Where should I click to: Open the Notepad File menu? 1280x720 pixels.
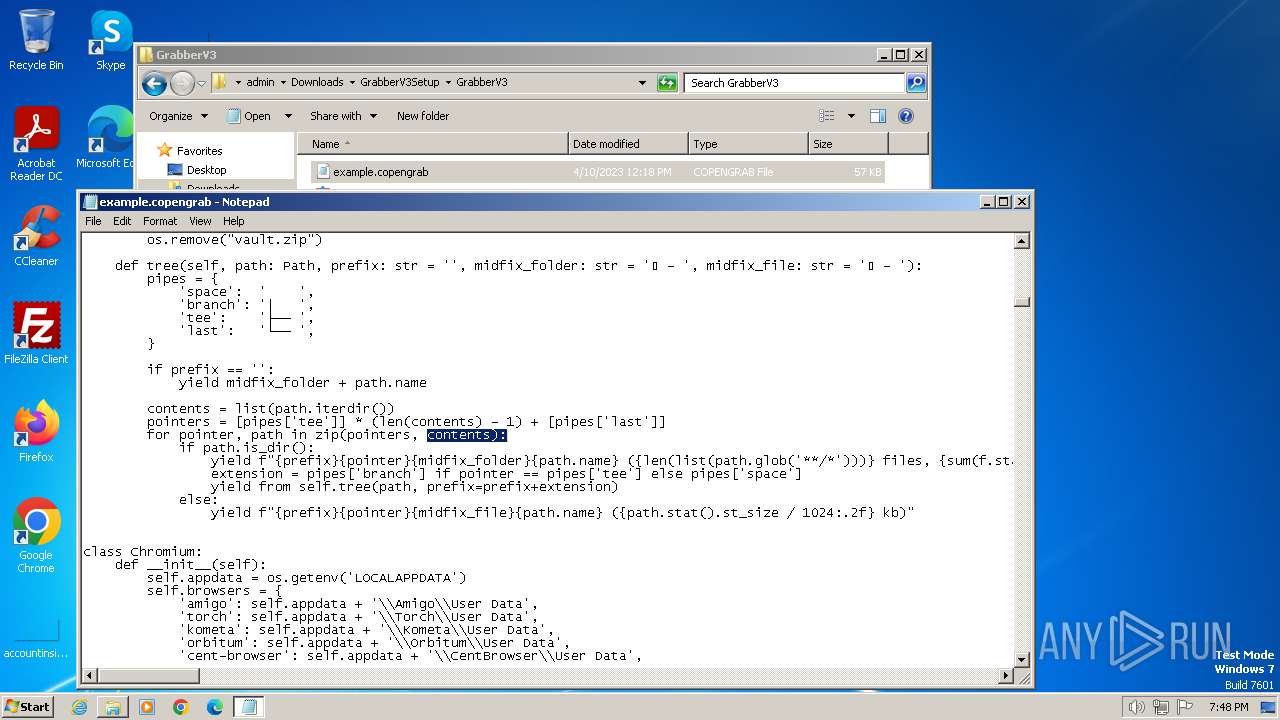93,221
